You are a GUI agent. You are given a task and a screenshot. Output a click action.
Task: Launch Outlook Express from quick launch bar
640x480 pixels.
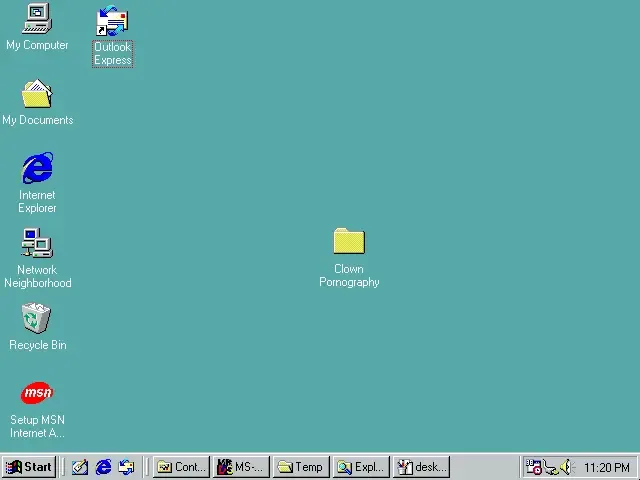(x=127, y=467)
